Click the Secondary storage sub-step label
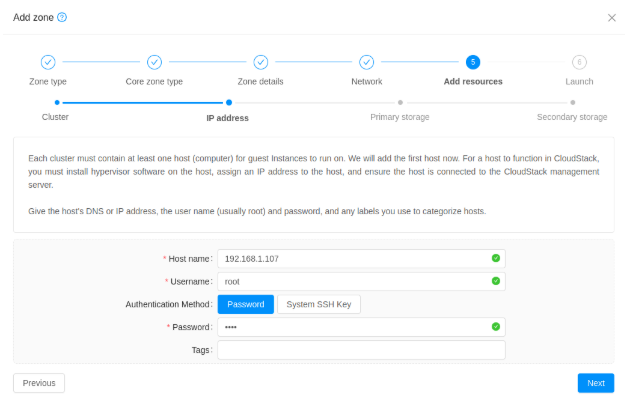625x404 pixels. tap(572, 117)
